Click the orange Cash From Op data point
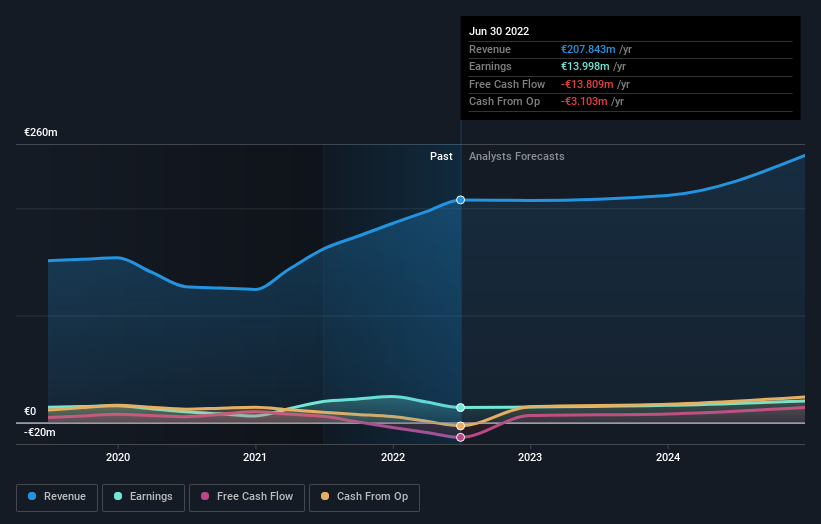 pos(460,426)
